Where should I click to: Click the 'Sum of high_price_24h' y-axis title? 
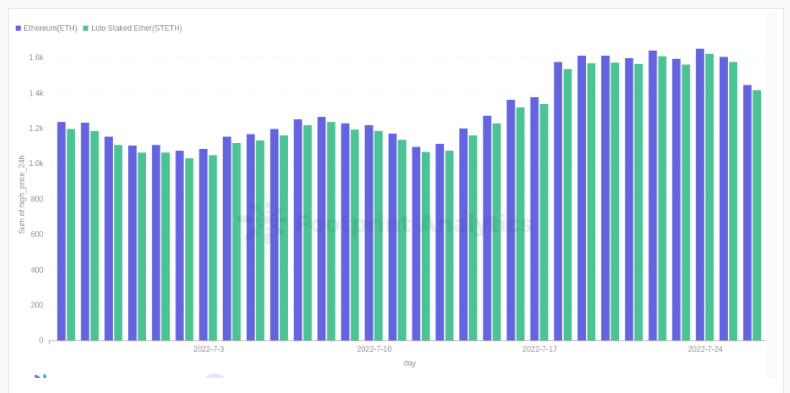click(x=22, y=194)
